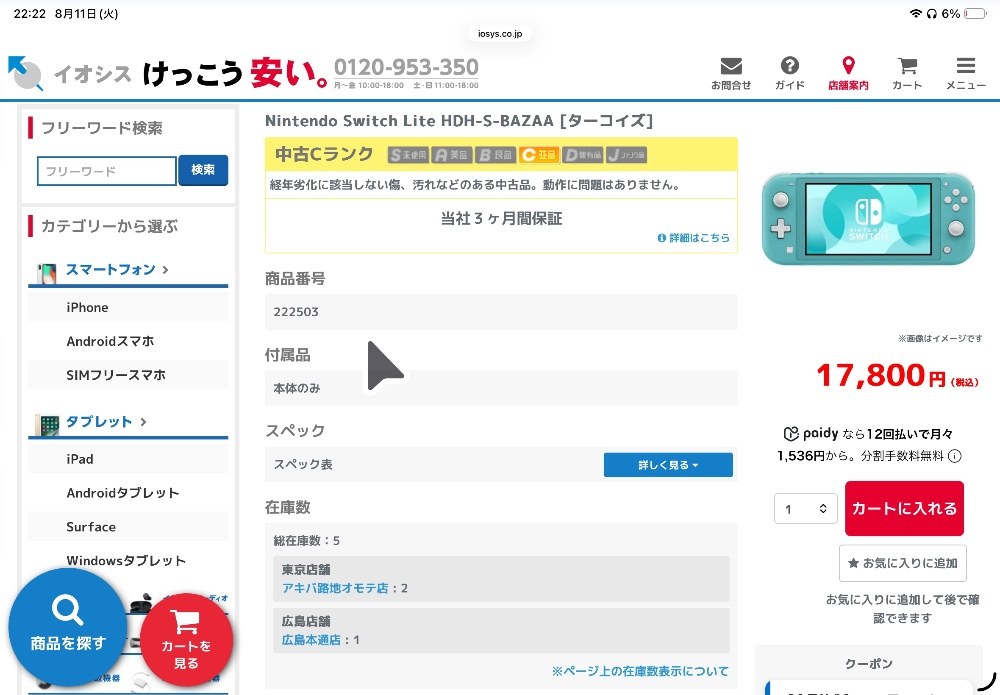Expand the スマートフォン category
The image size is (1000, 695).
pos(117,270)
